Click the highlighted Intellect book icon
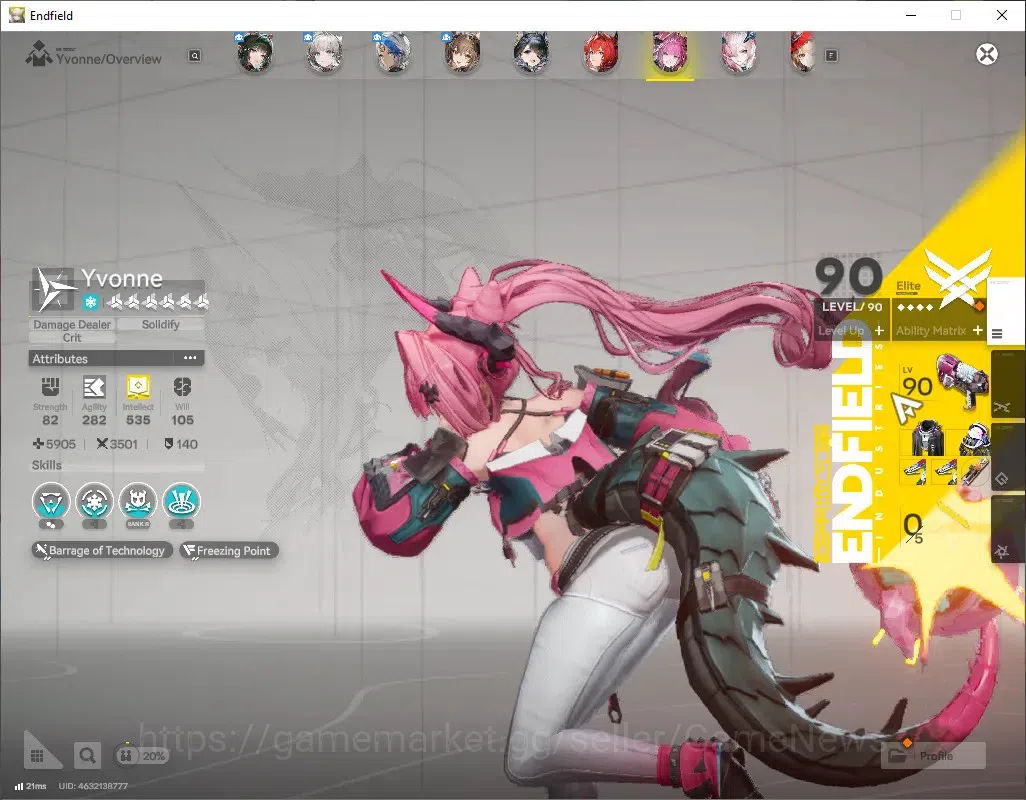Screen dimensions: 1026x800 pos(138,388)
